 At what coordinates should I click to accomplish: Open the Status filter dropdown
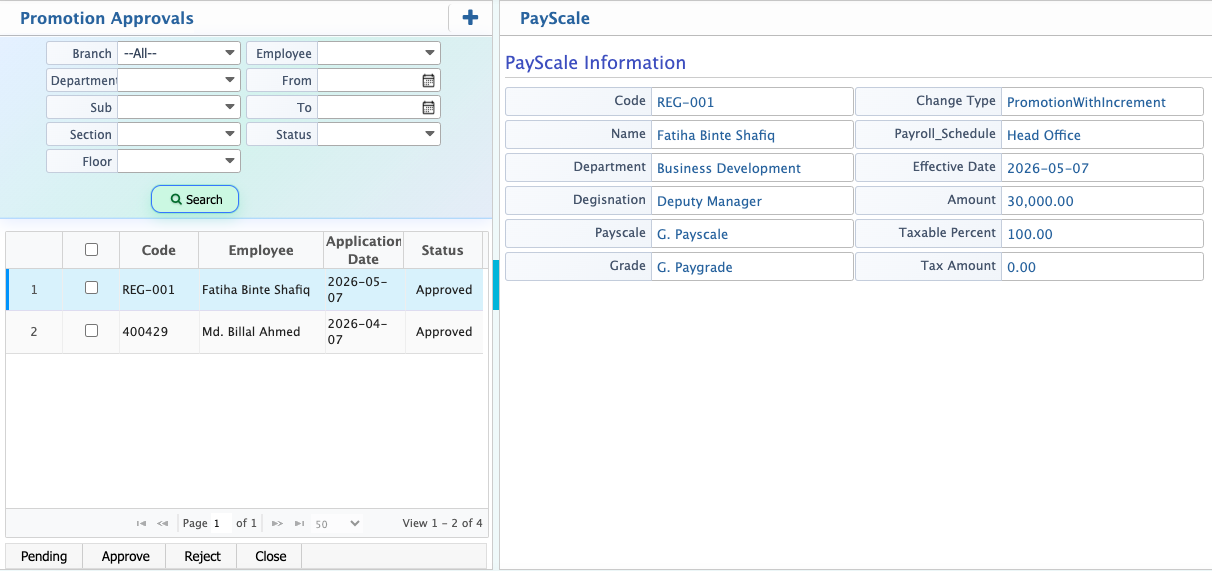pos(379,134)
